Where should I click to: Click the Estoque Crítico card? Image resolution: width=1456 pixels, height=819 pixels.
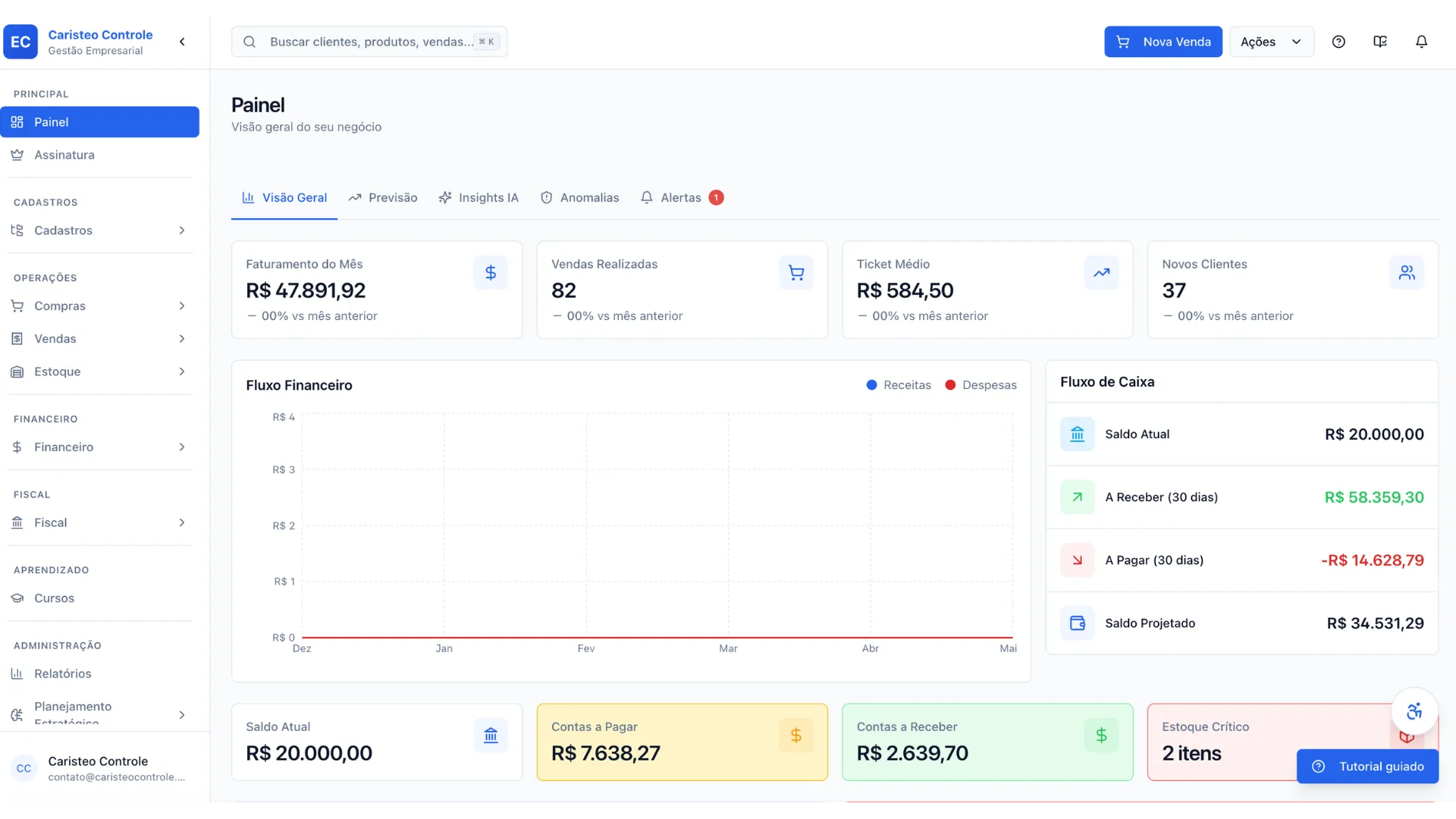coord(1292,742)
